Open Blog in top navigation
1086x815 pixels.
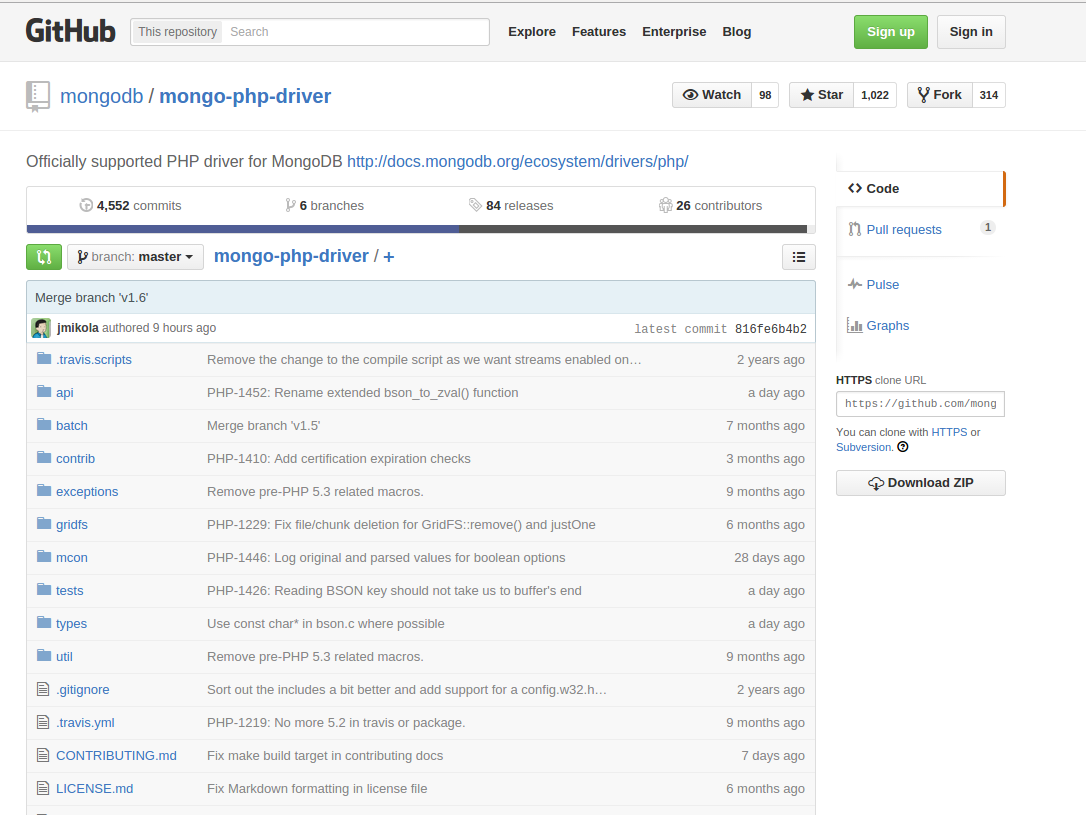736,32
